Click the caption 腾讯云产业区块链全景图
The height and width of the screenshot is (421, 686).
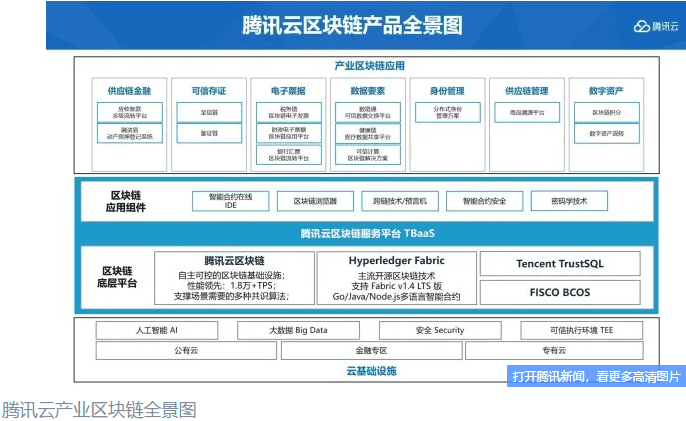pos(99,410)
